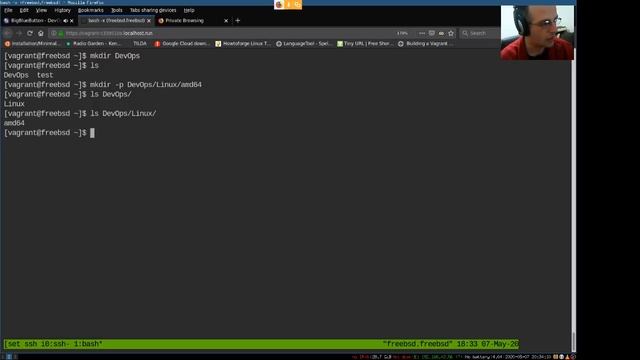Image resolution: width=640 pixels, height=360 pixels.
Task: Click the Pocket save icon
Action: tap(432, 33)
